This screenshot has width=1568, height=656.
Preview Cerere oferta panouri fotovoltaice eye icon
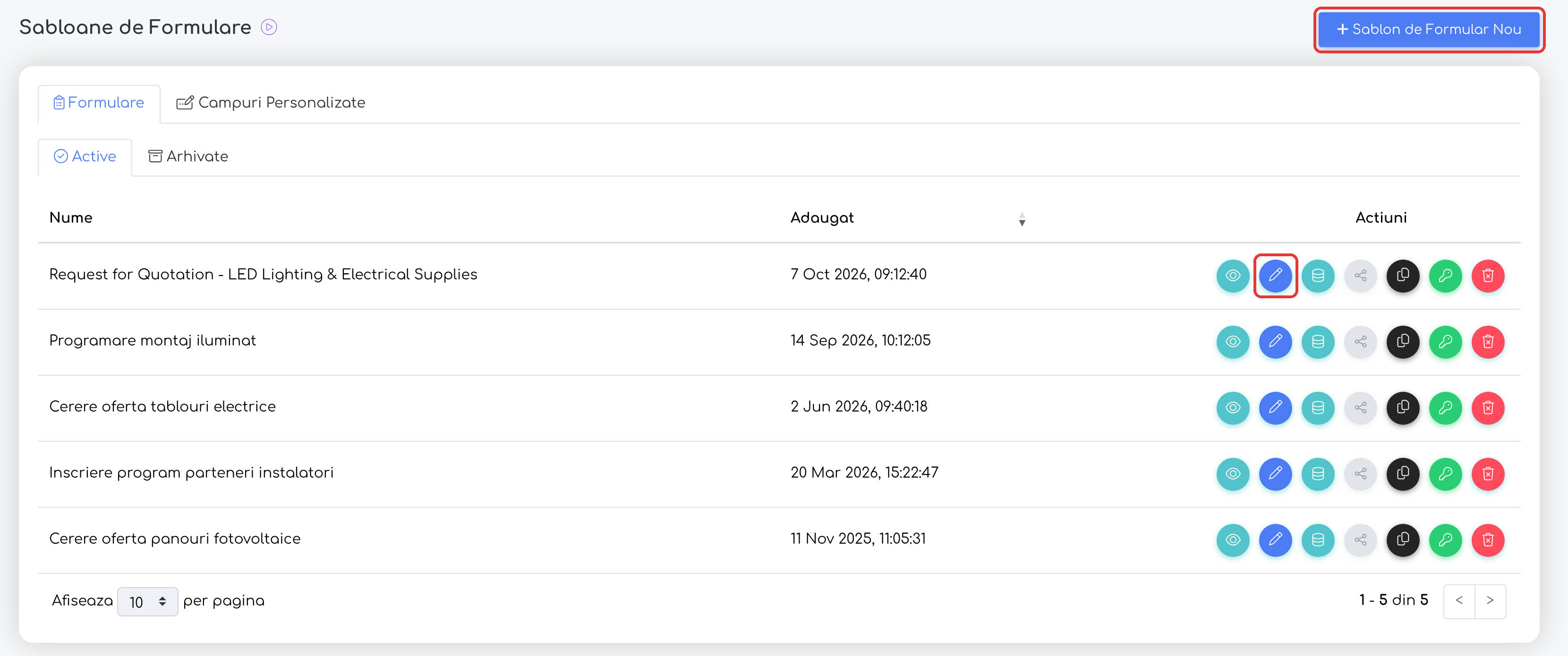click(x=1233, y=540)
